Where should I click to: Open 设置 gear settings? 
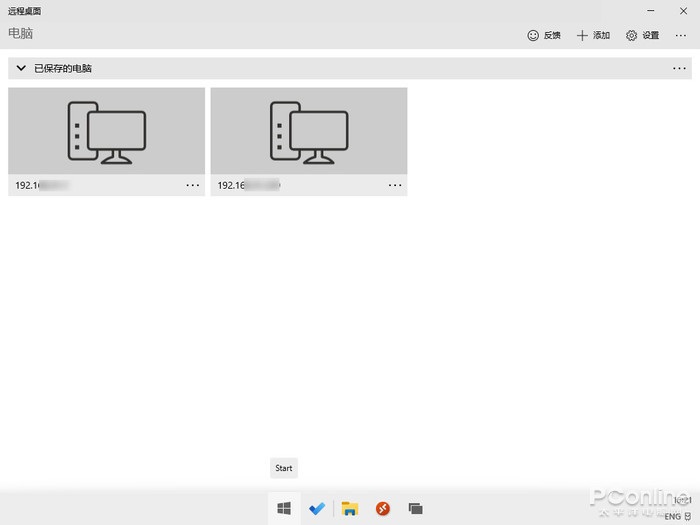[x=642, y=35]
